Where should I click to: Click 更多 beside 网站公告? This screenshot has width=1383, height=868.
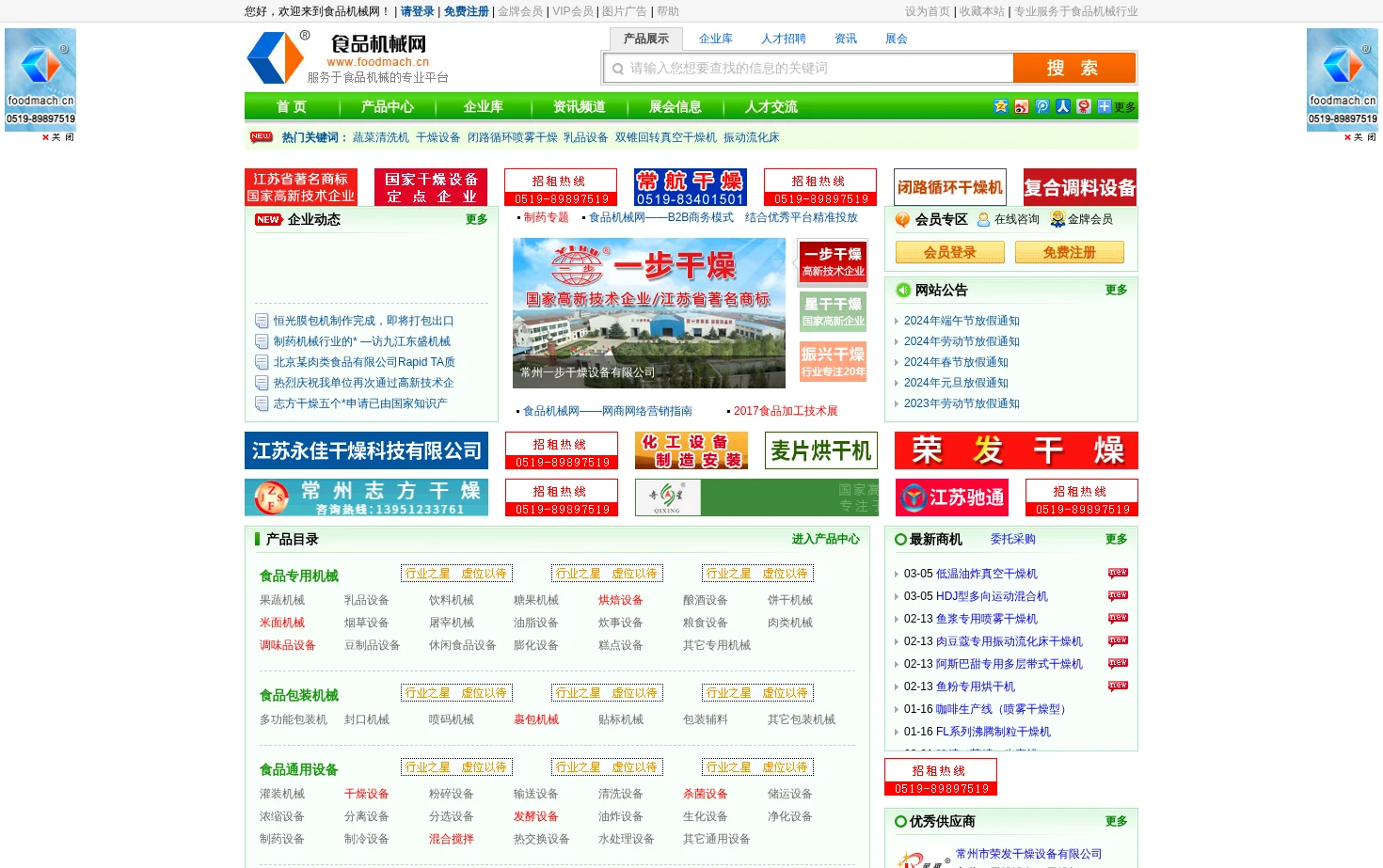[x=1117, y=290]
